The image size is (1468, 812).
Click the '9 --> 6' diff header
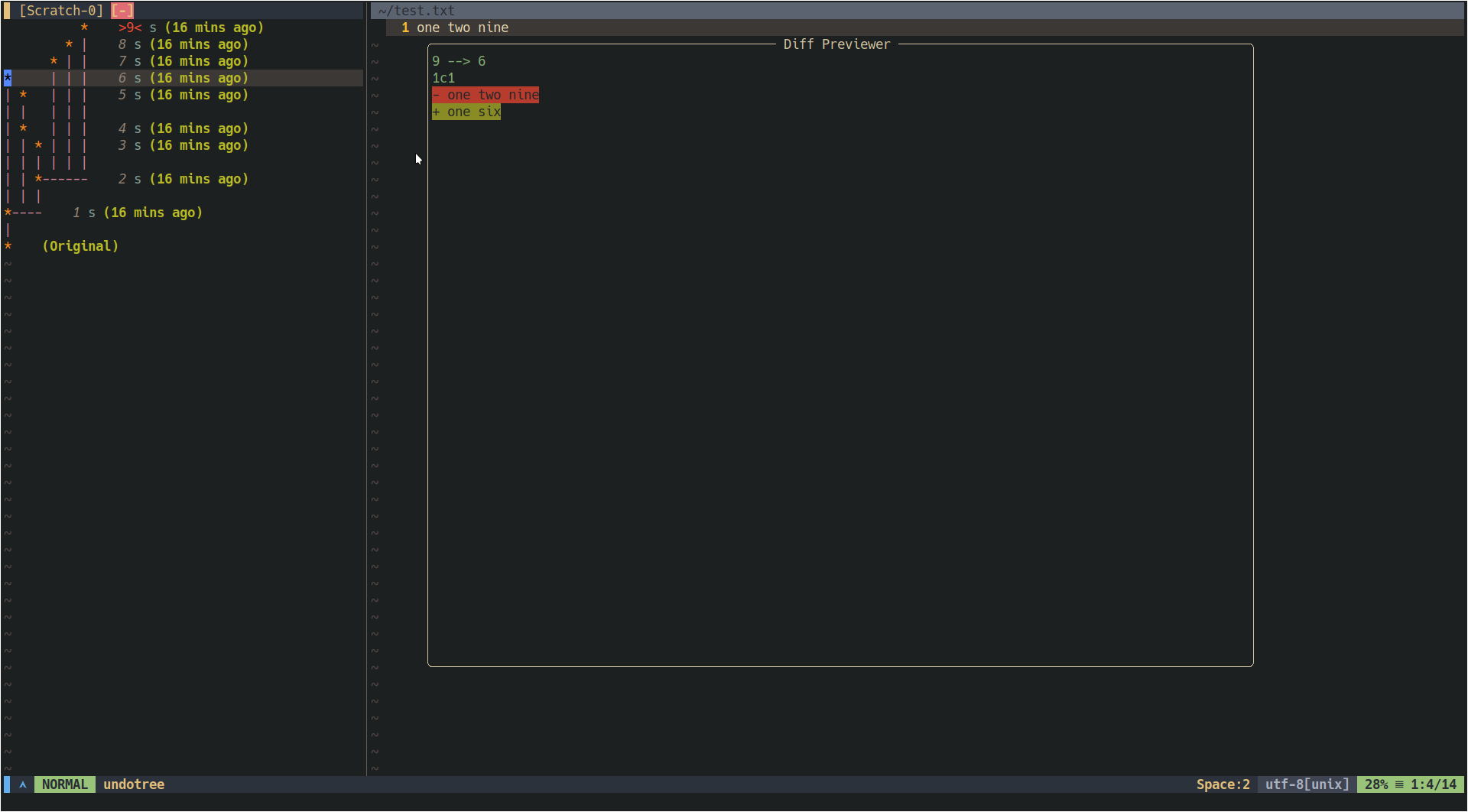459,61
